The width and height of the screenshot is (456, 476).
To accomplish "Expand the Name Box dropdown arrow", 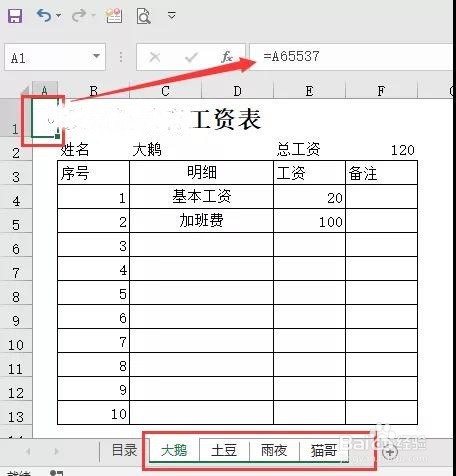I will tap(96, 56).
